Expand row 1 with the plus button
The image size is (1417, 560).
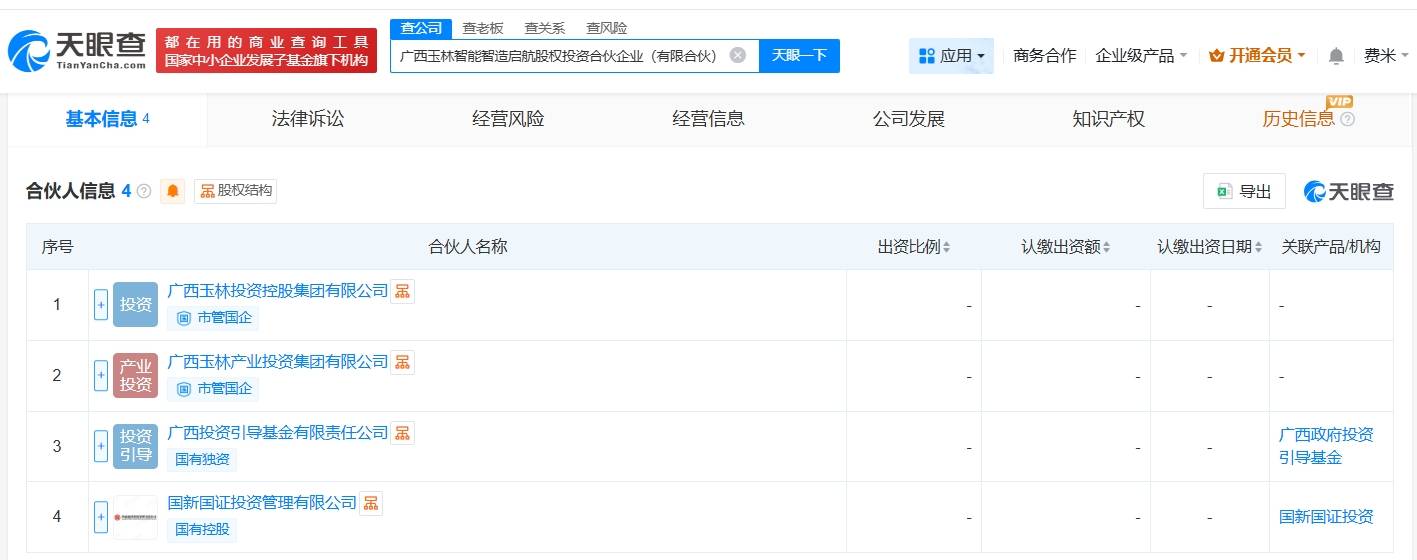point(101,305)
